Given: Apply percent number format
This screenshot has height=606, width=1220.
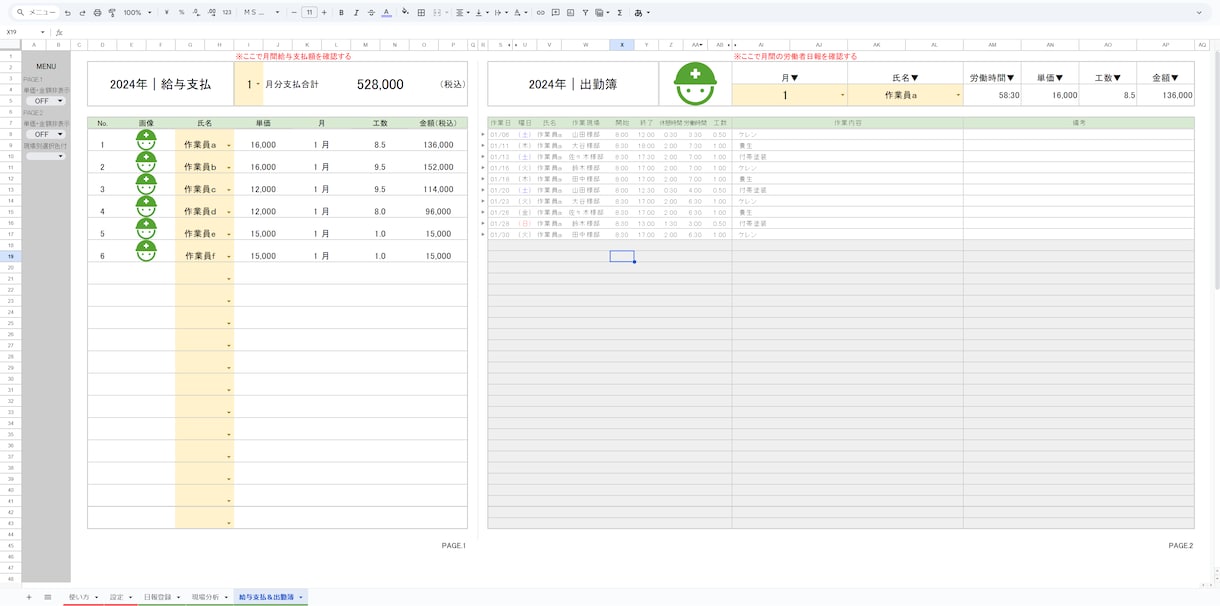Looking at the screenshot, I should [x=181, y=13].
